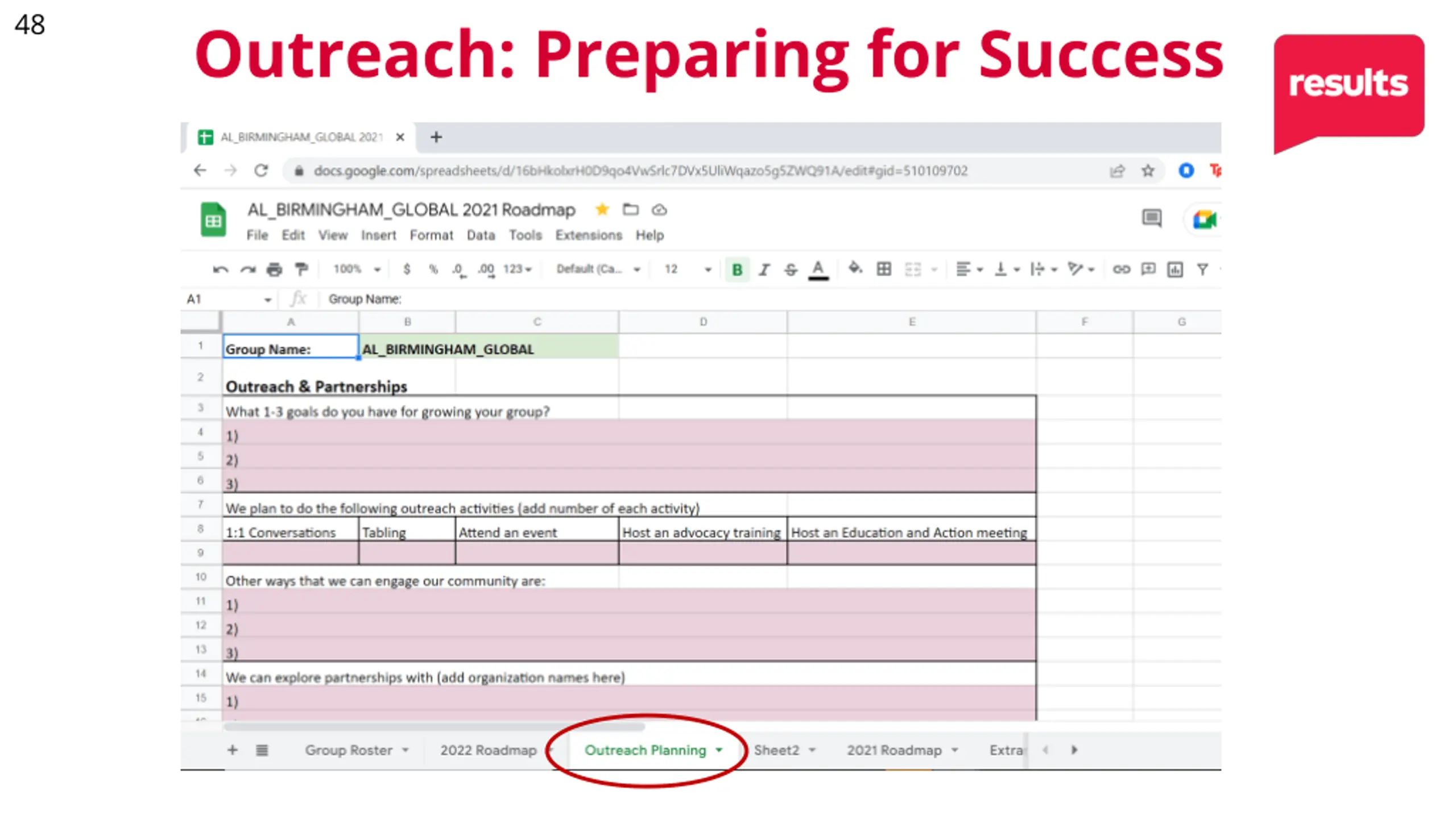The width and height of the screenshot is (1456, 819).
Task: Open the 100% zoom dropdown
Action: (357, 269)
